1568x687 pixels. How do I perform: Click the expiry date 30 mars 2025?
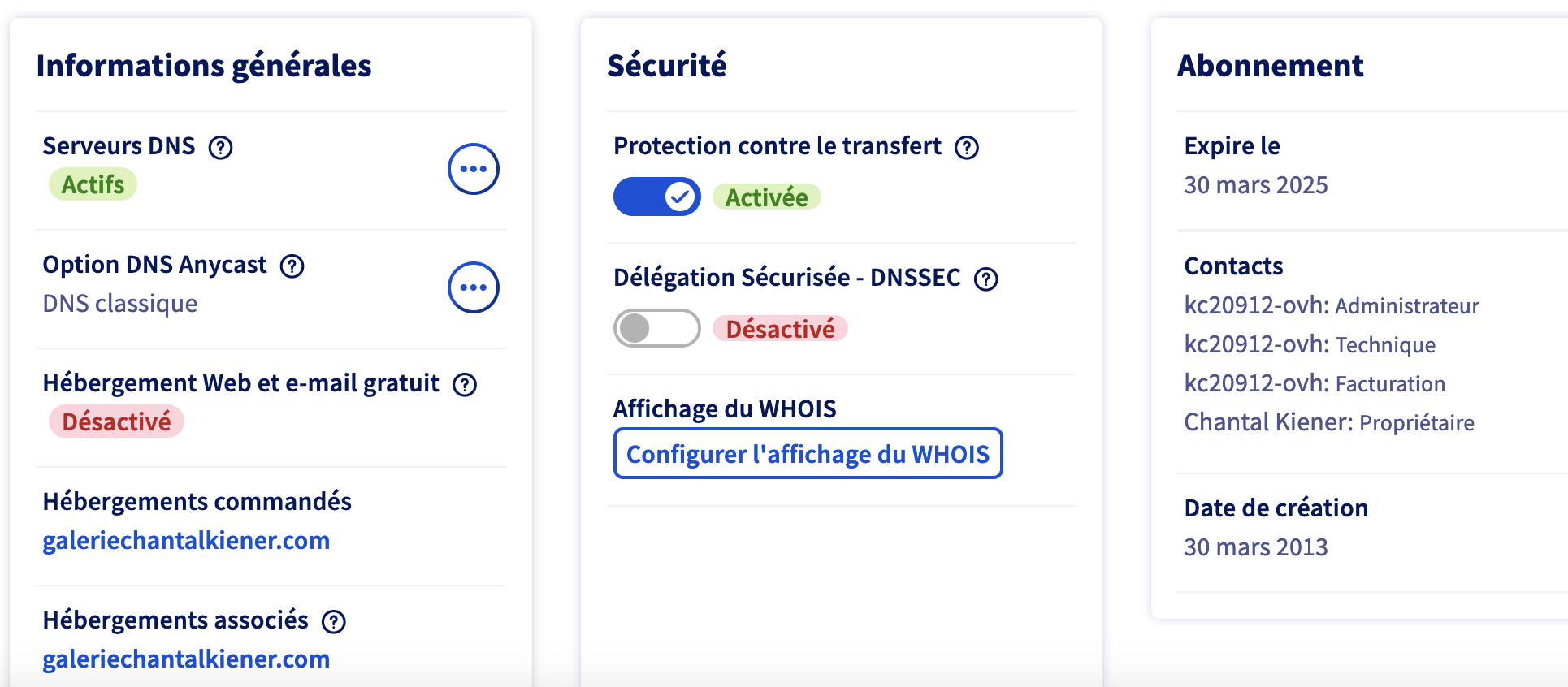pyautogui.click(x=1256, y=185)
